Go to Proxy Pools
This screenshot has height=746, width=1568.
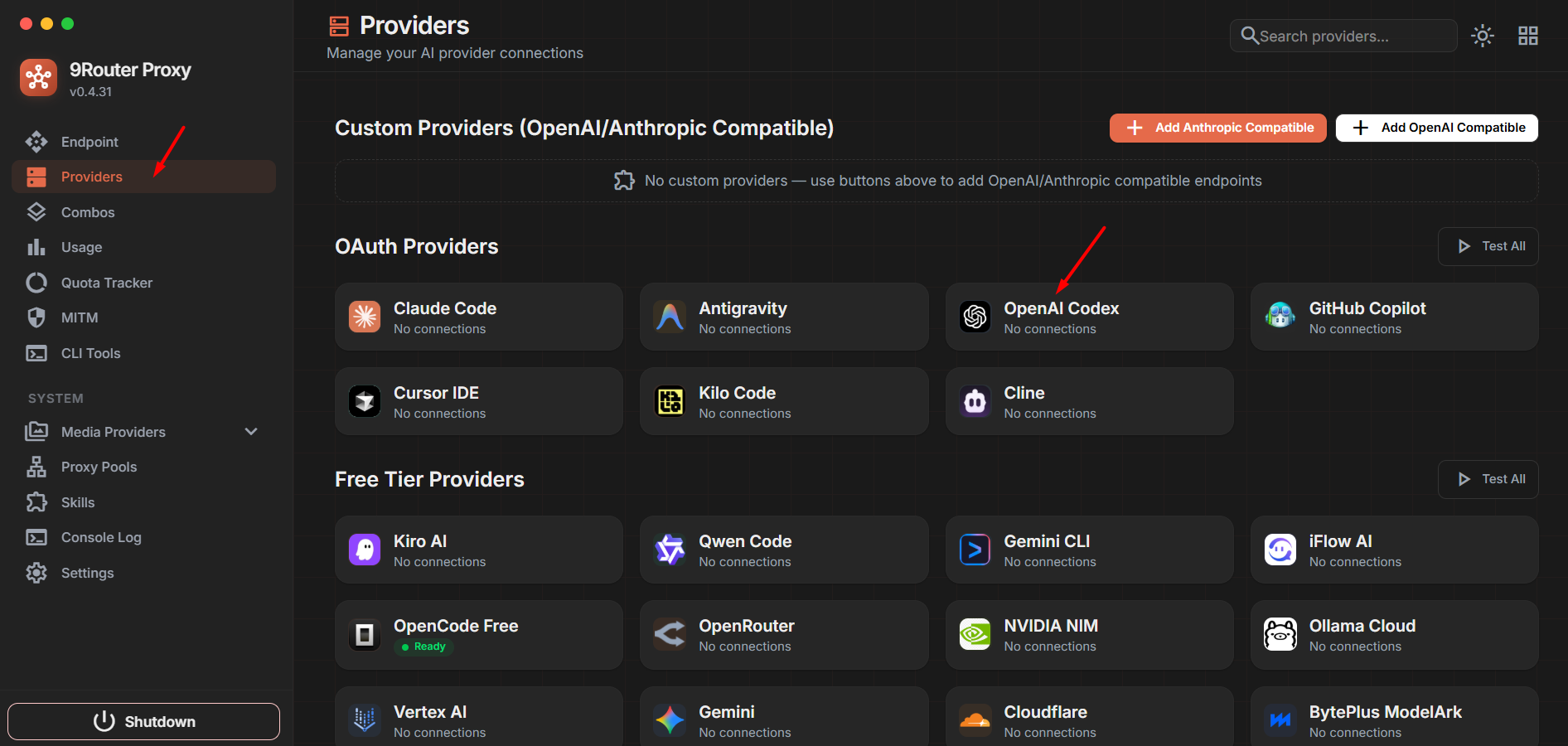[x=143, y=467]
